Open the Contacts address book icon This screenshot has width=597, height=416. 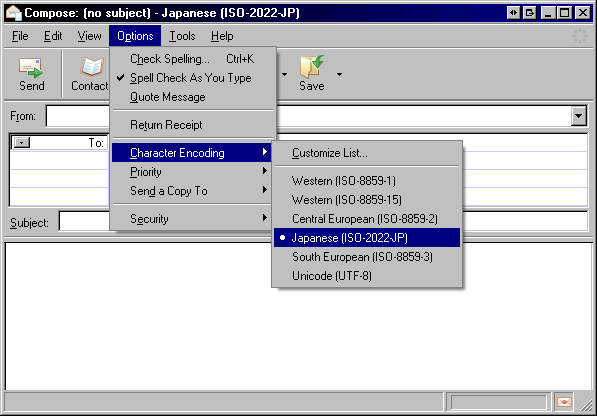tap(92, 67)
